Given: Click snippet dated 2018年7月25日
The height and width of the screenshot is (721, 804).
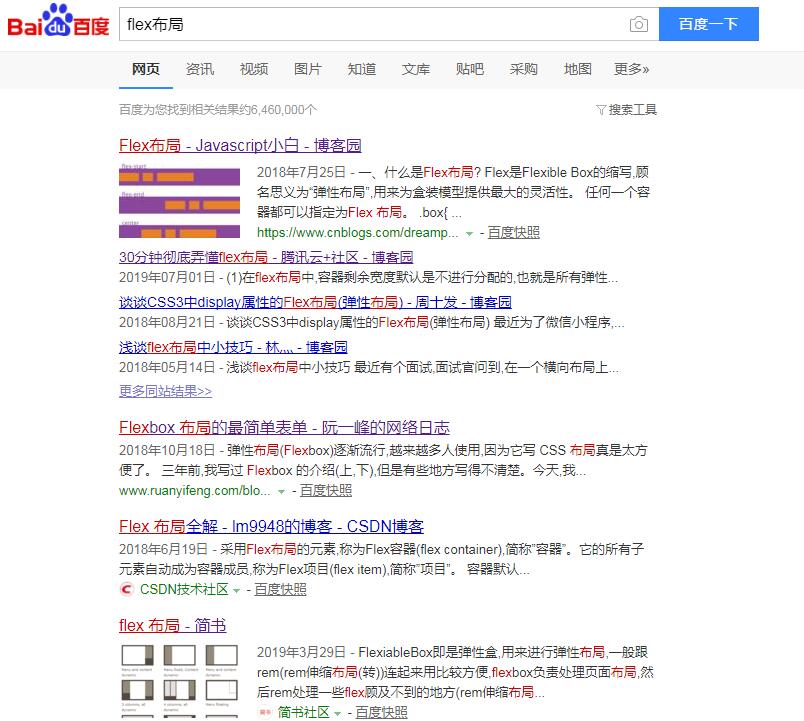Looking at the screenshot, I should point(453,192).
